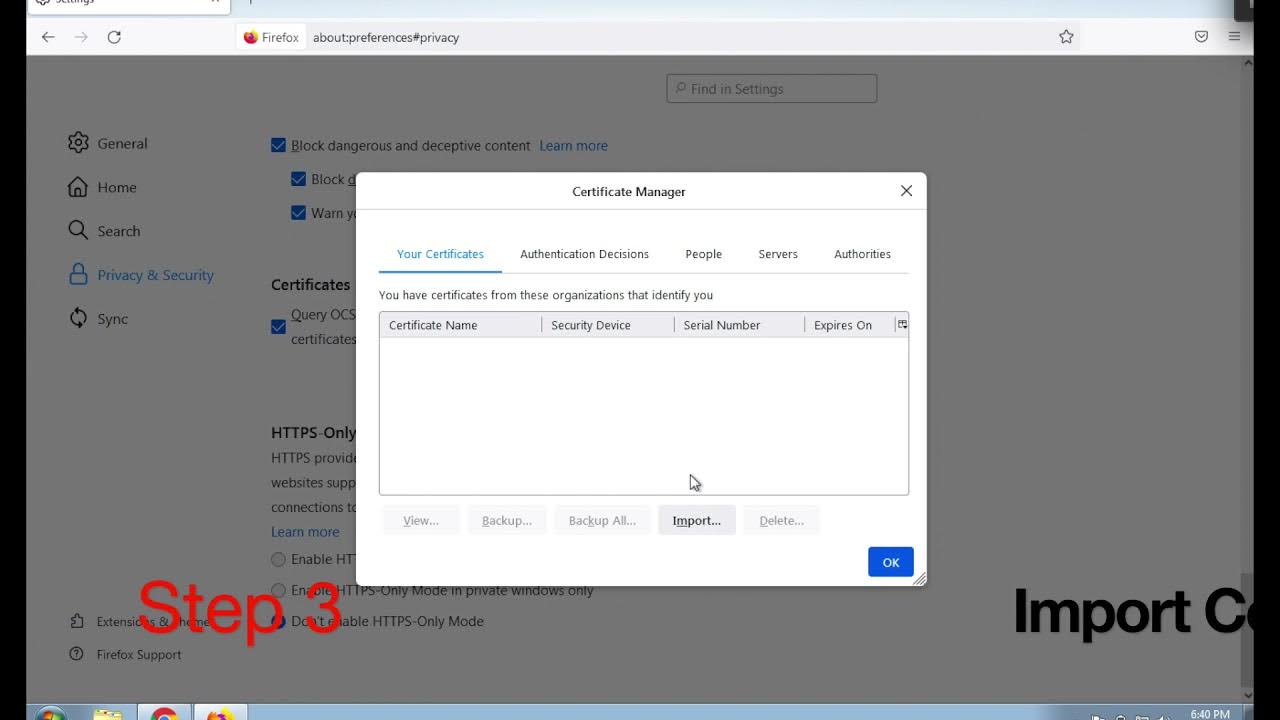Open the Save to Pocket icon
Image resolution: width=1280 pixels, height=720 pixels.
pyautogui.click(x=1201, y=37)
